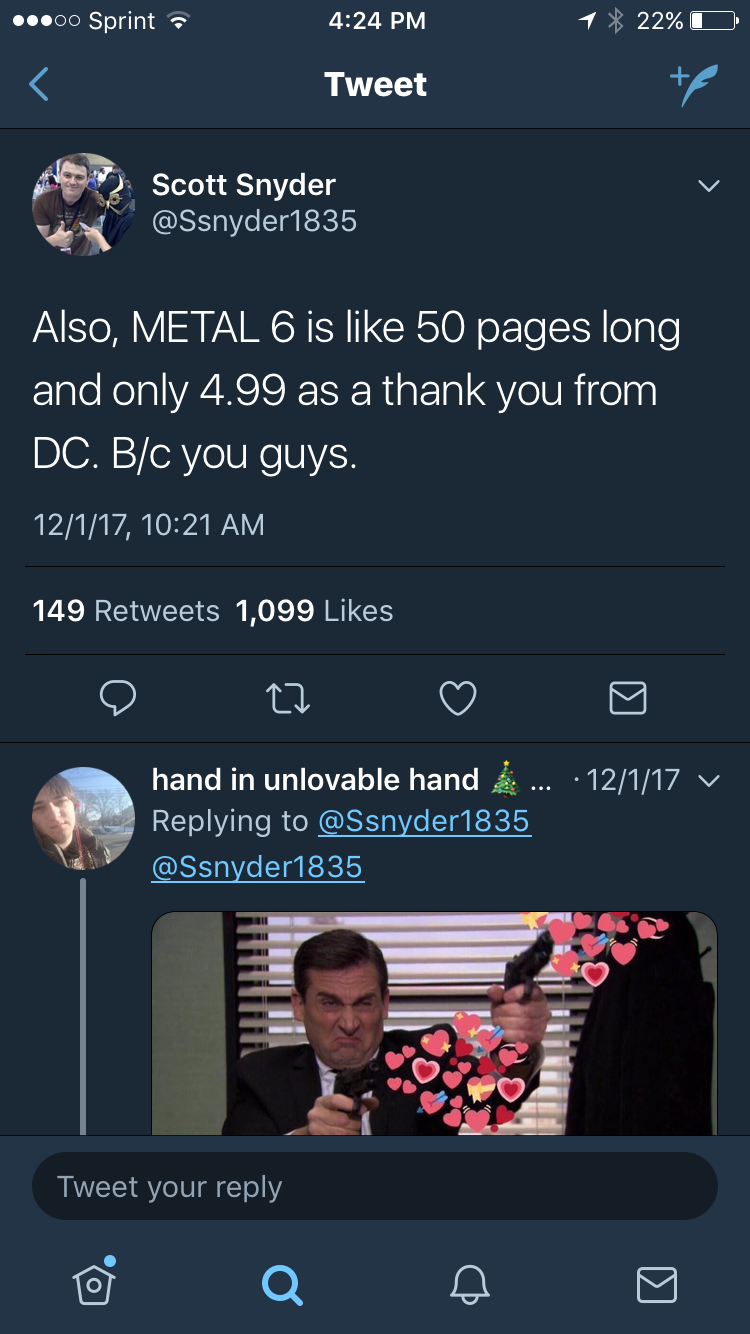Viewport: 750px width, 1334px height.
Task: Share the tweet via the envelope message icon
Action: (628, 698)
